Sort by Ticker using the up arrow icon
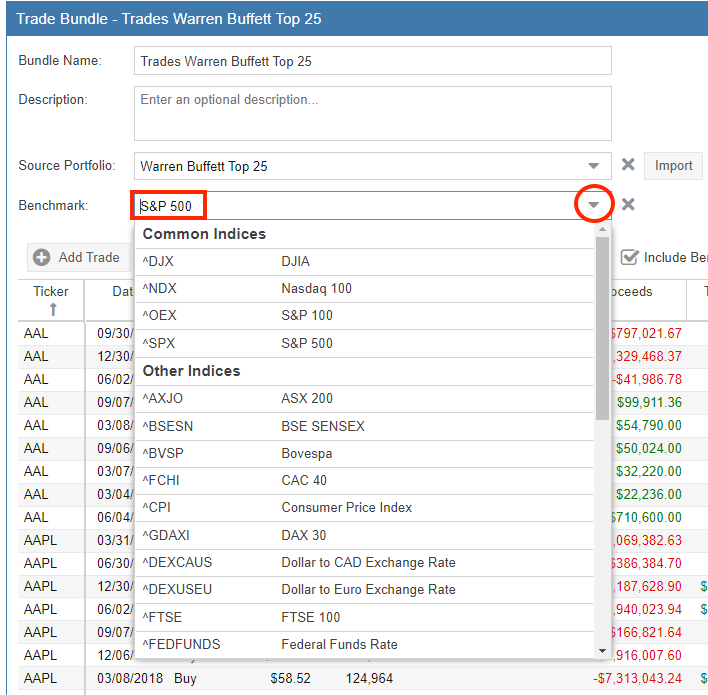The image size is (708, 695). click(53, 309)
